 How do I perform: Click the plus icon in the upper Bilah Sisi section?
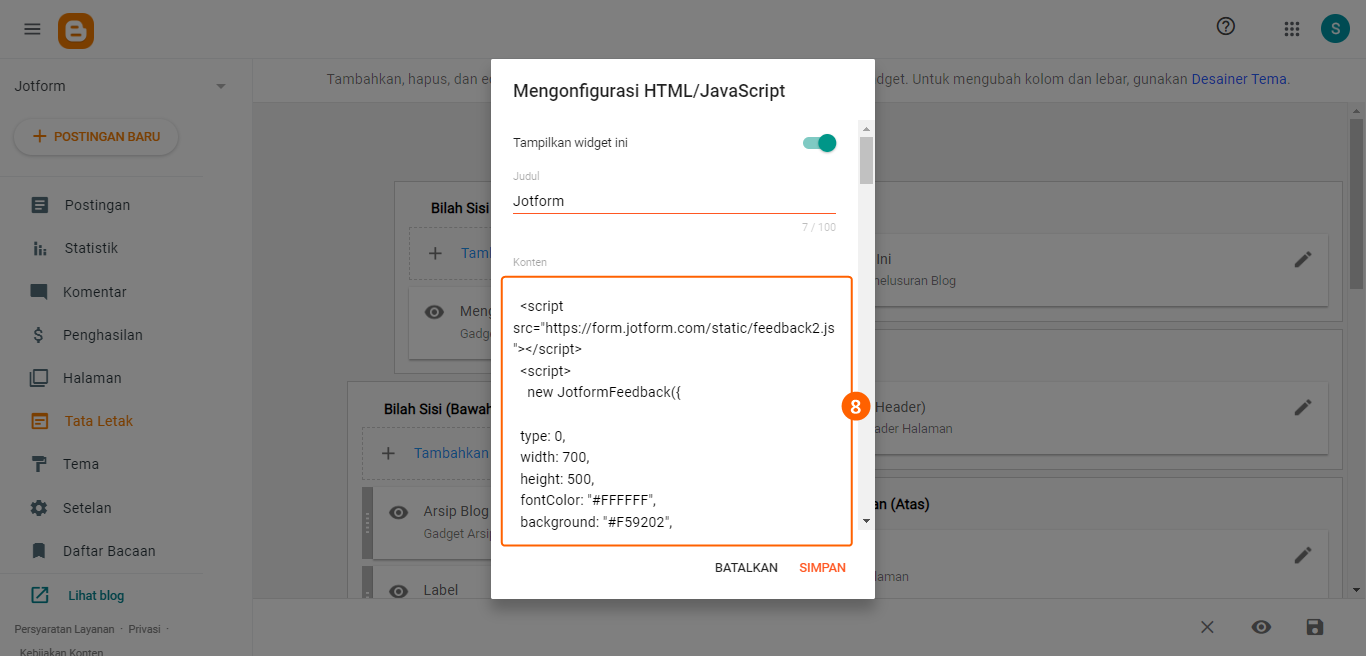pos(435,253)
